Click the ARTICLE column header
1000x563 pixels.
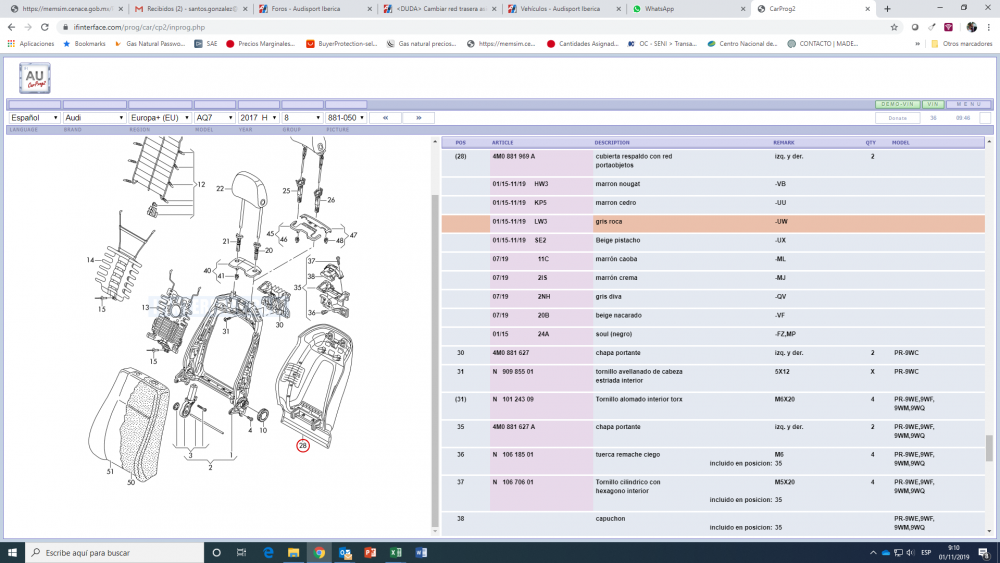(503, 143)
